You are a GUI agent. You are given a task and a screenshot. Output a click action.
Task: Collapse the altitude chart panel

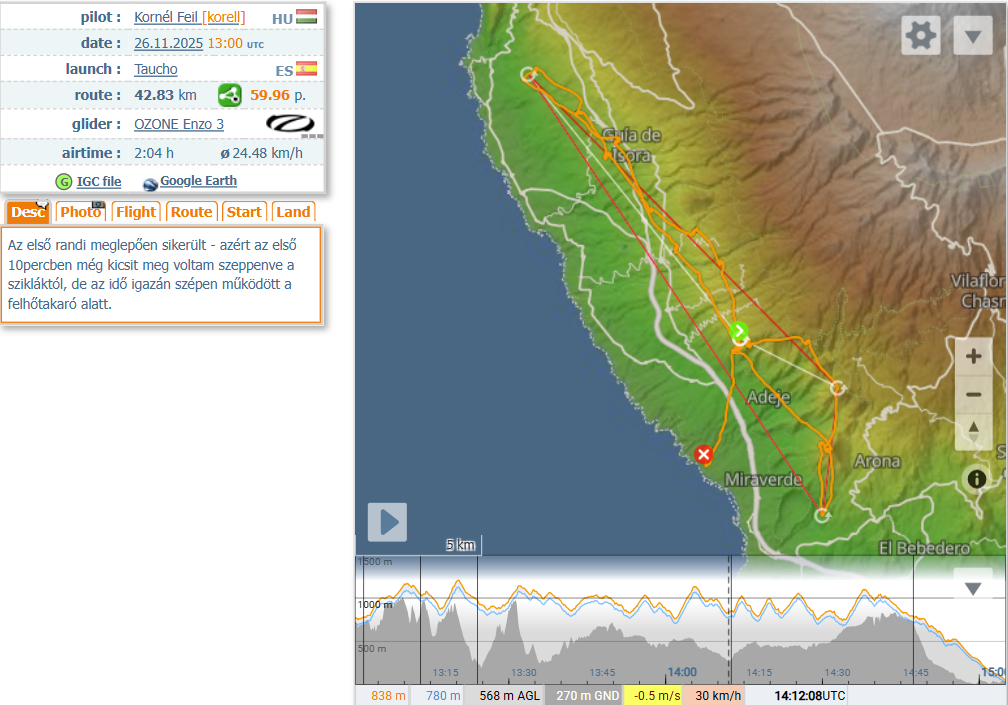(x=972, y=588)
